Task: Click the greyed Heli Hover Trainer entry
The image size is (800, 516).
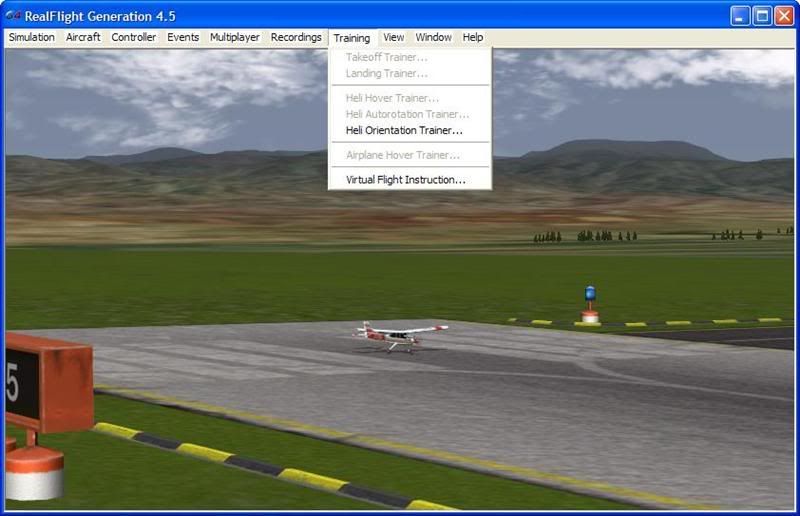Action: (x=410, y=98)
